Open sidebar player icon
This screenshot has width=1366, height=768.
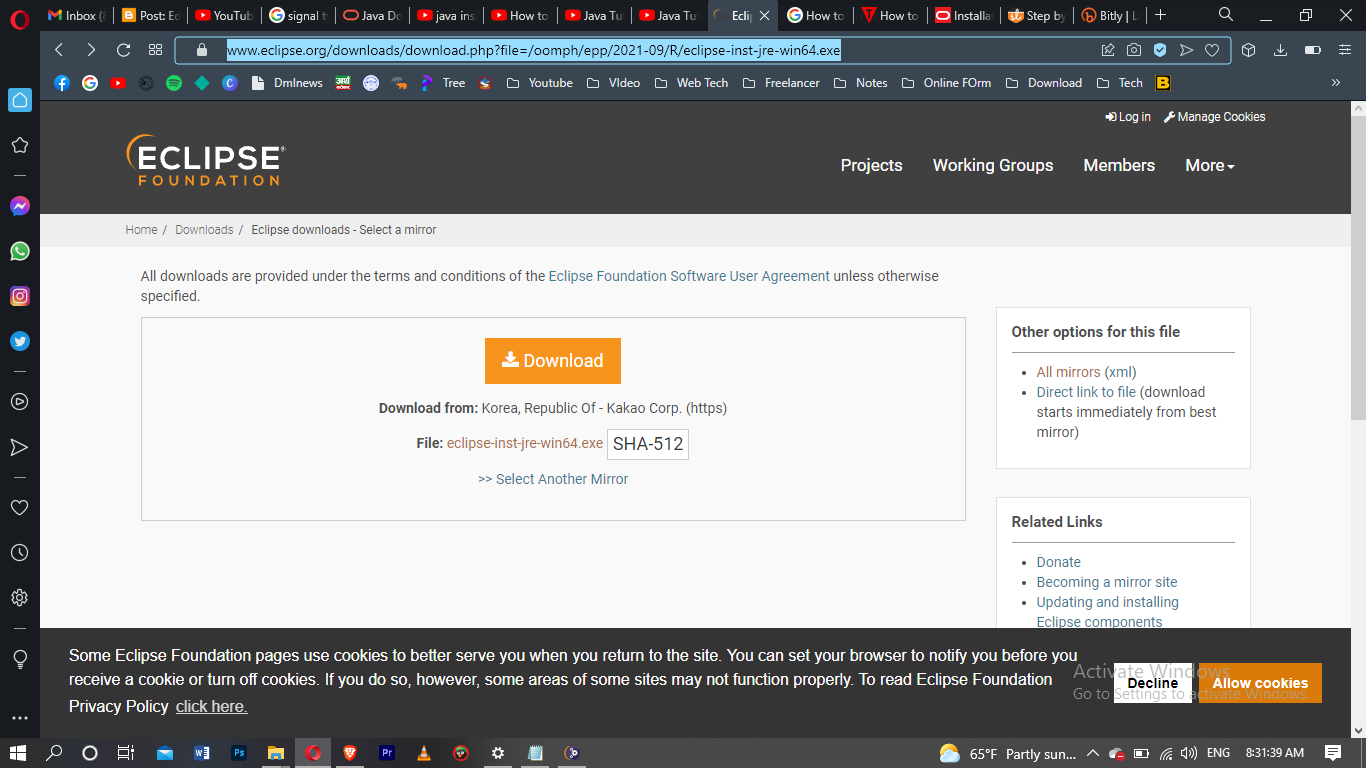pos(20,402)
